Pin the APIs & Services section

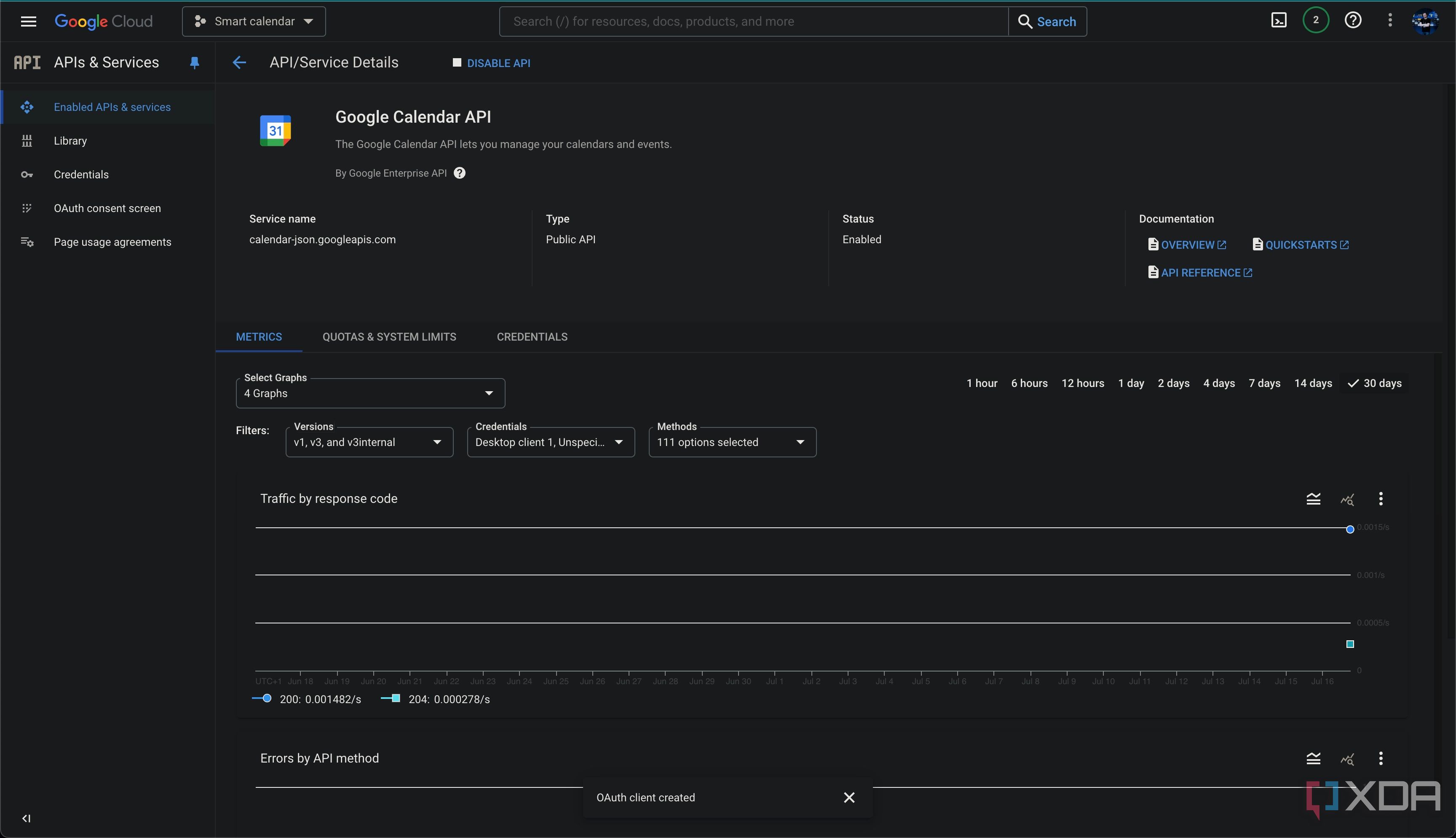[x=194, y=63]
